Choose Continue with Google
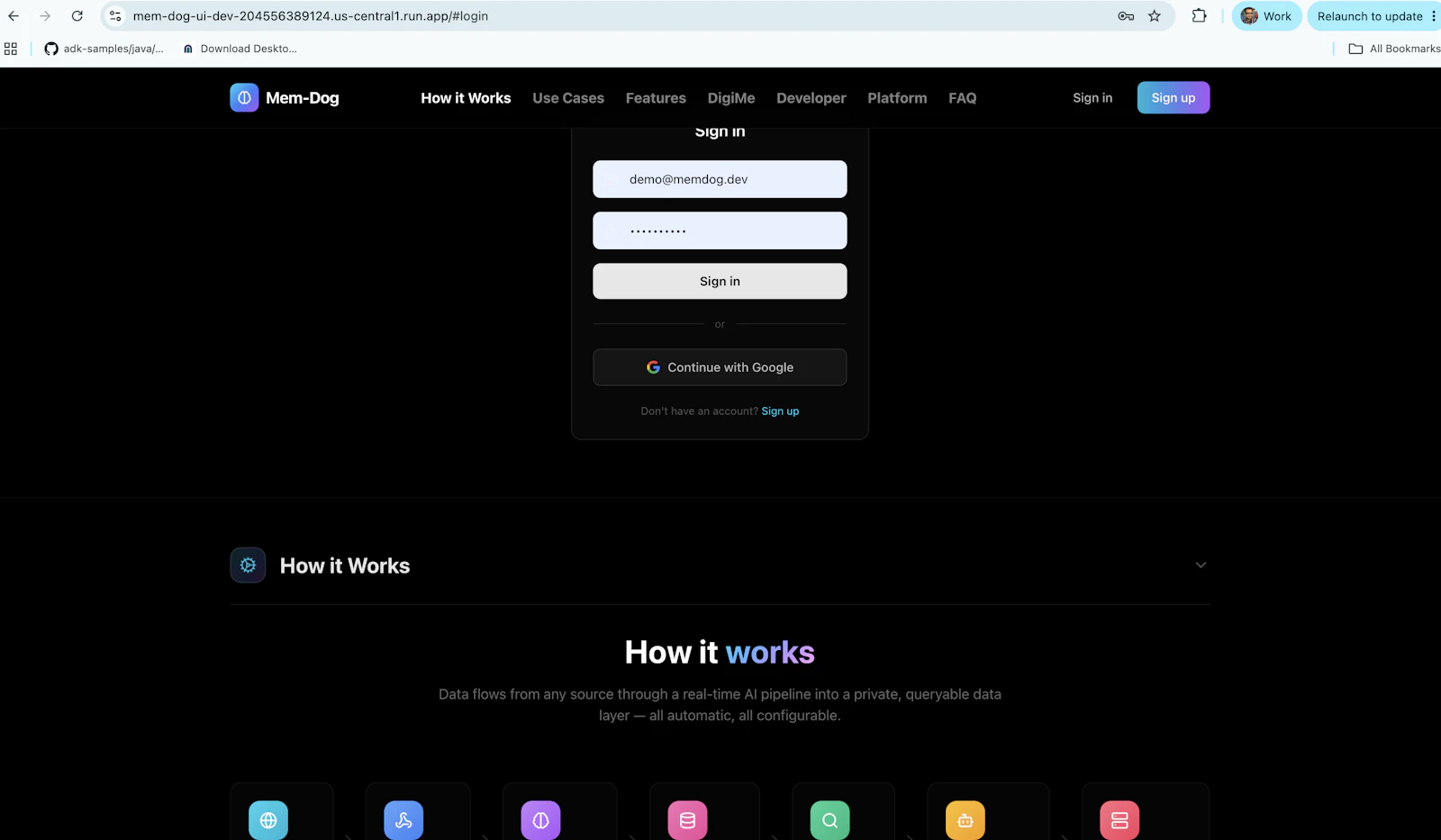The width and height of the screenshot is (1441, 840). 720,367
